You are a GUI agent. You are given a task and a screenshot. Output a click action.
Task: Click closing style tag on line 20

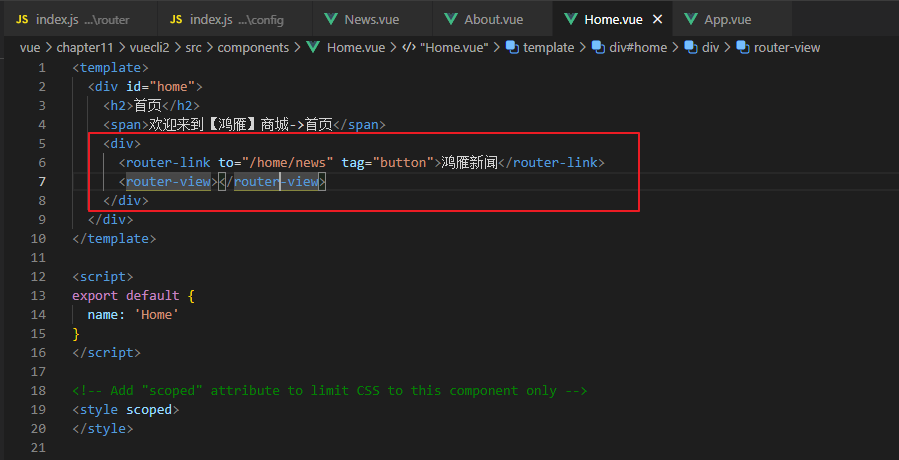click(x=103, y=428)
